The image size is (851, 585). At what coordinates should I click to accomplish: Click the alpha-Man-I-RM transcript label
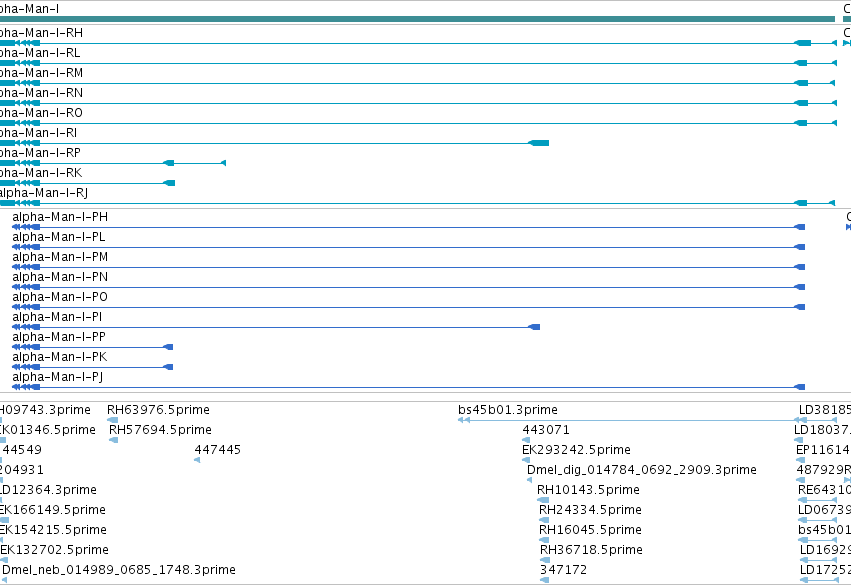(x=41, y=73)
